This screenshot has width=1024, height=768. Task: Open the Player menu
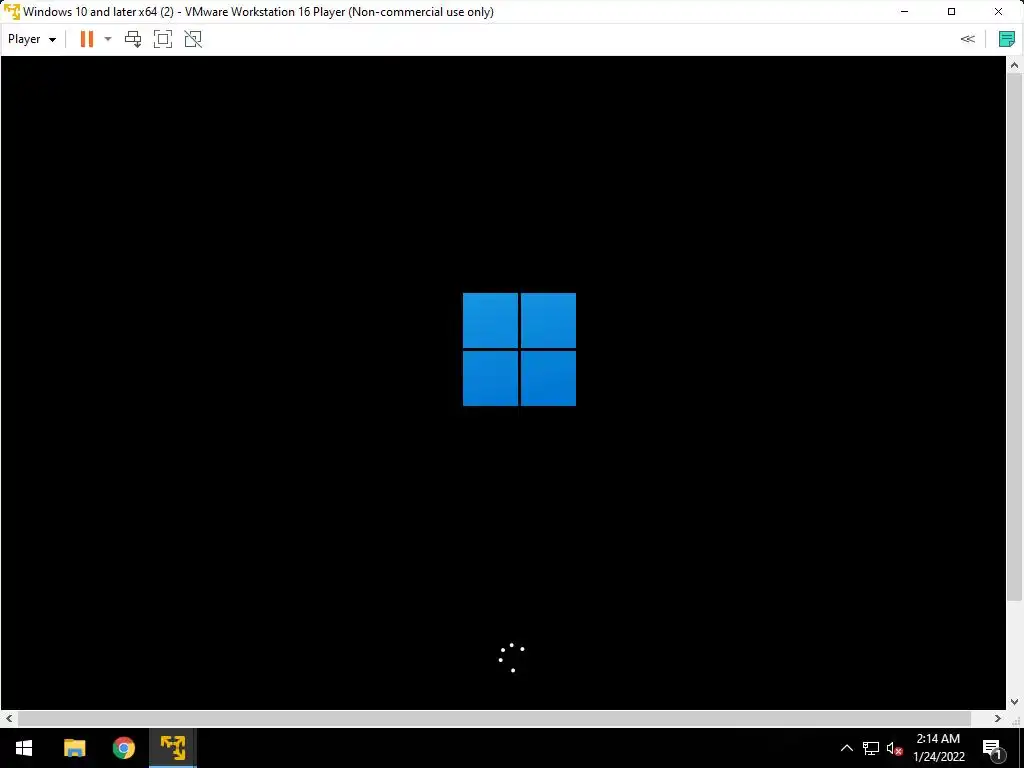point(31,39)
